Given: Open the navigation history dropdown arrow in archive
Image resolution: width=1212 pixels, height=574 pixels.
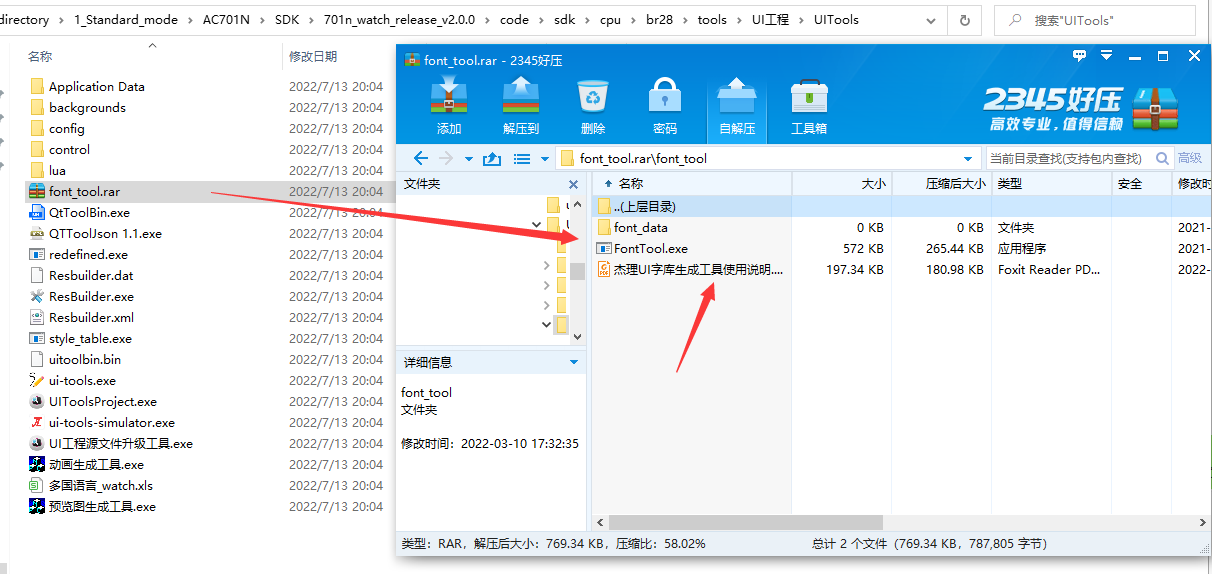Looking at the screenshot, I should 468,158.
